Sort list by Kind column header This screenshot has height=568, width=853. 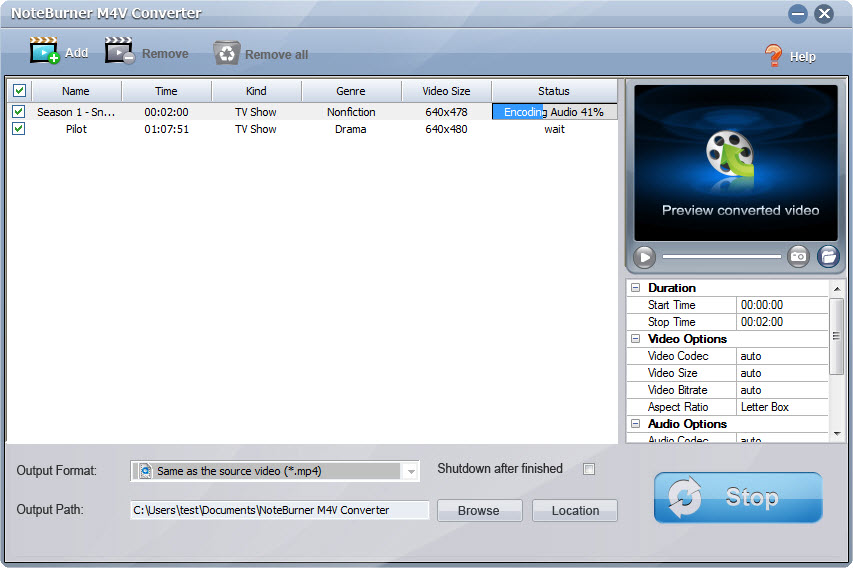tap(256, 91)
